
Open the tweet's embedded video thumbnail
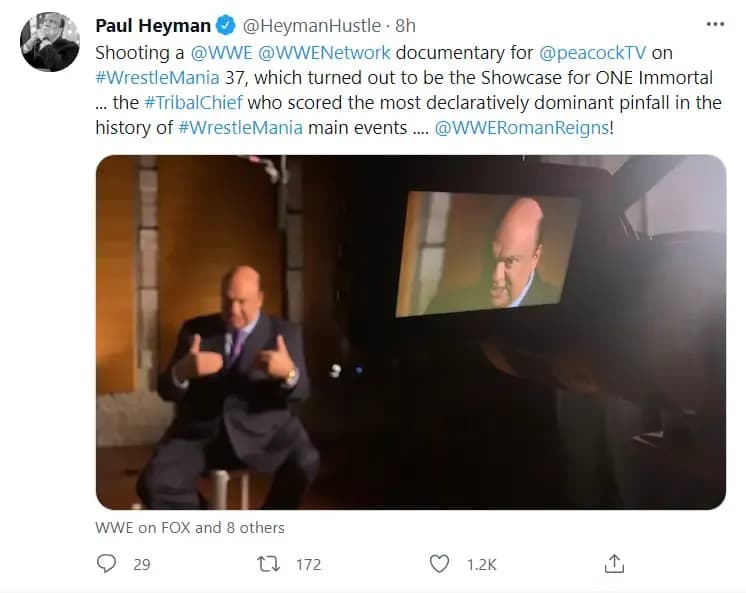click(410, 332)
